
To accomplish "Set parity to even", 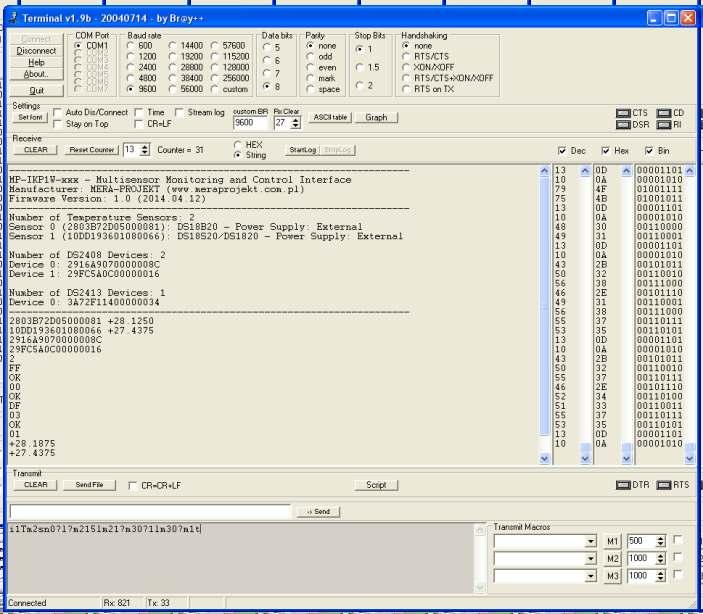I will point(310,67).
